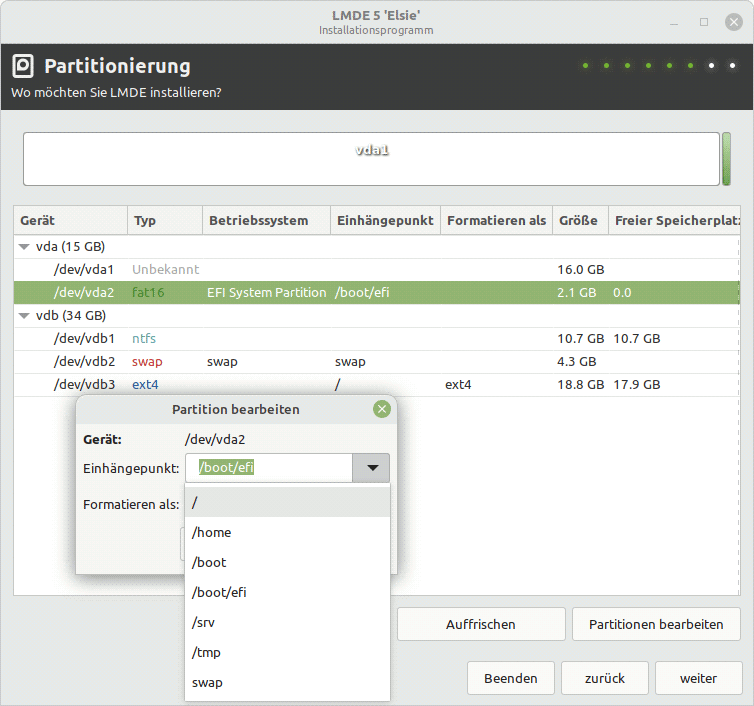Viewport: 754px width, 706px height.
Task: Sort by the Größe column header
Action: pyautogui.click(x=580, y=220)
